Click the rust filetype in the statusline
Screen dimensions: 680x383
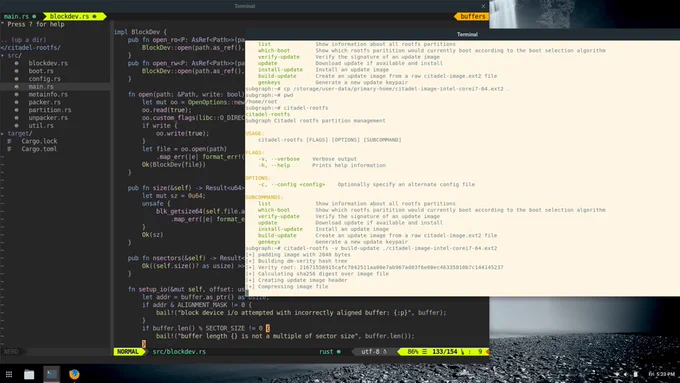click(326, 352)
